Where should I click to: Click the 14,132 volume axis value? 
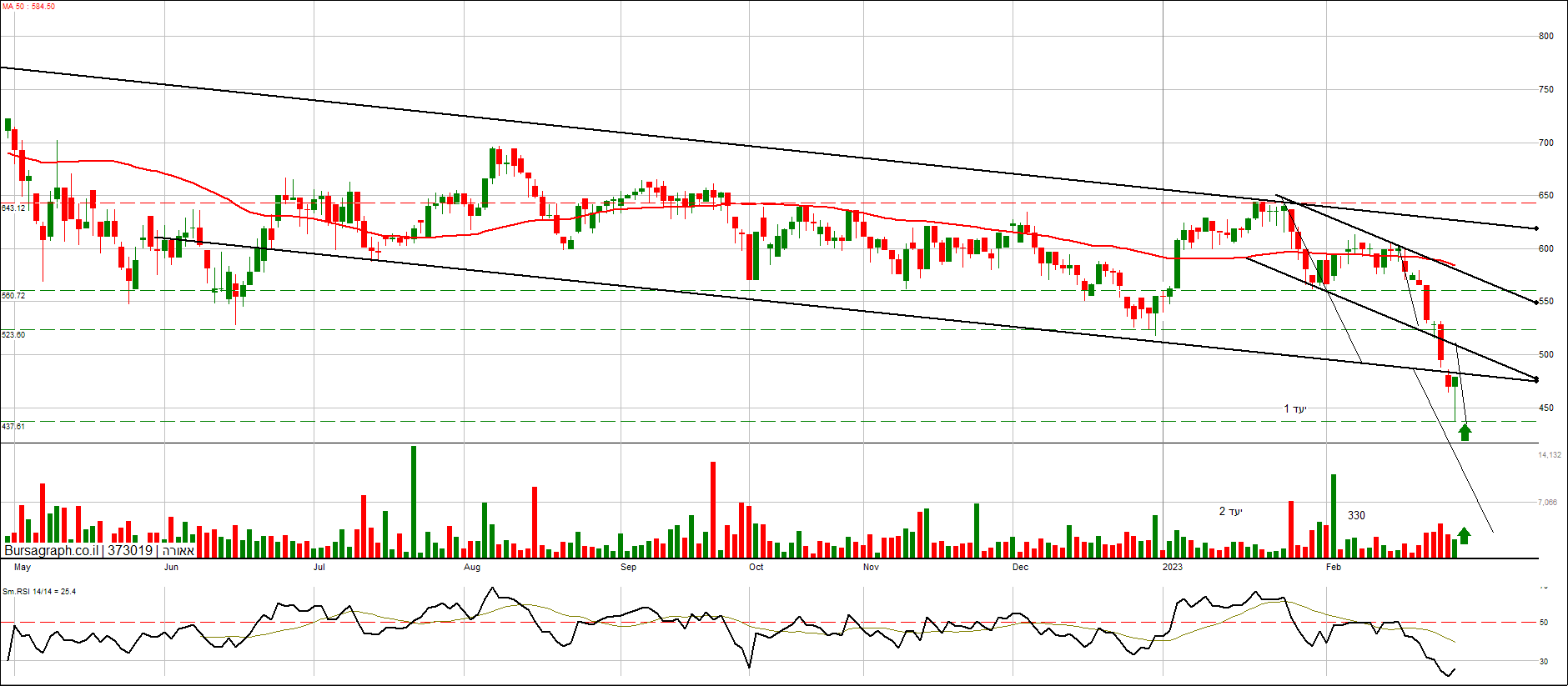pos(1549,455)
